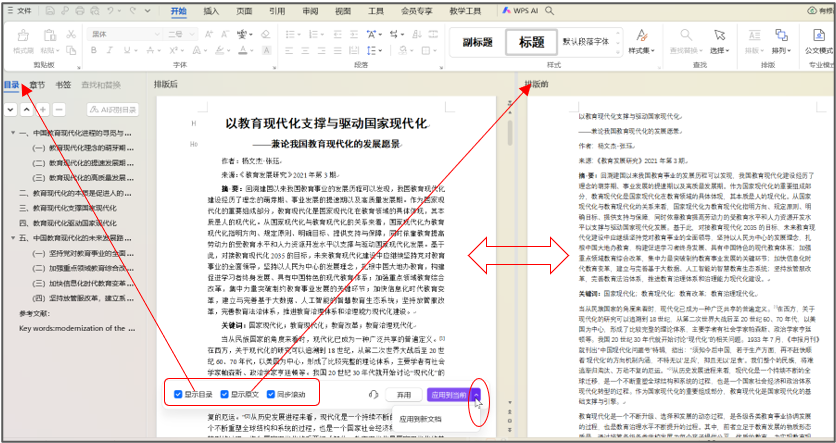Expand the styles gallery list
The height and width of the screenshot is (443, 836).
pos(618,54)
